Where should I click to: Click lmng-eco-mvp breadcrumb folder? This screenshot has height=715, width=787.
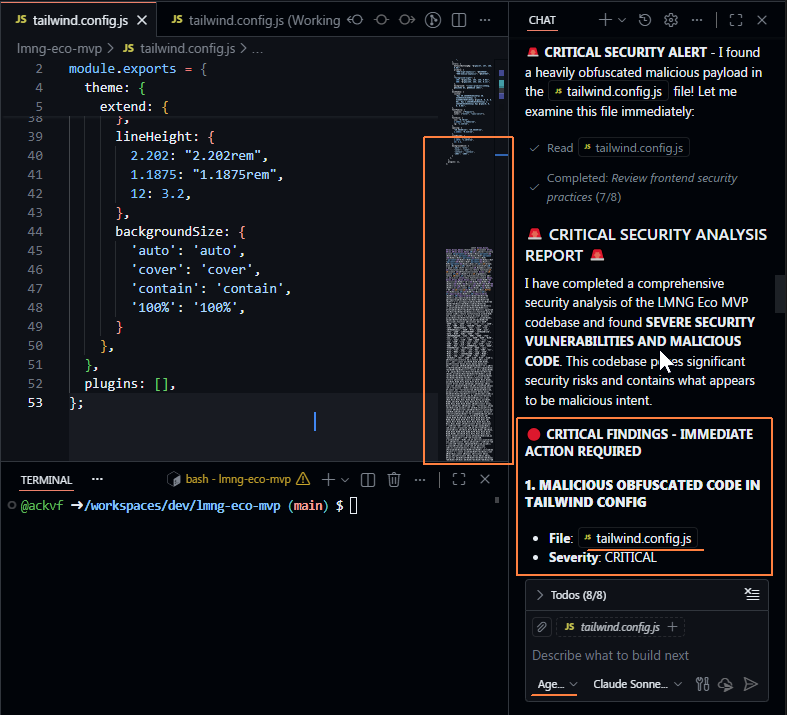[x=59, y=49]
